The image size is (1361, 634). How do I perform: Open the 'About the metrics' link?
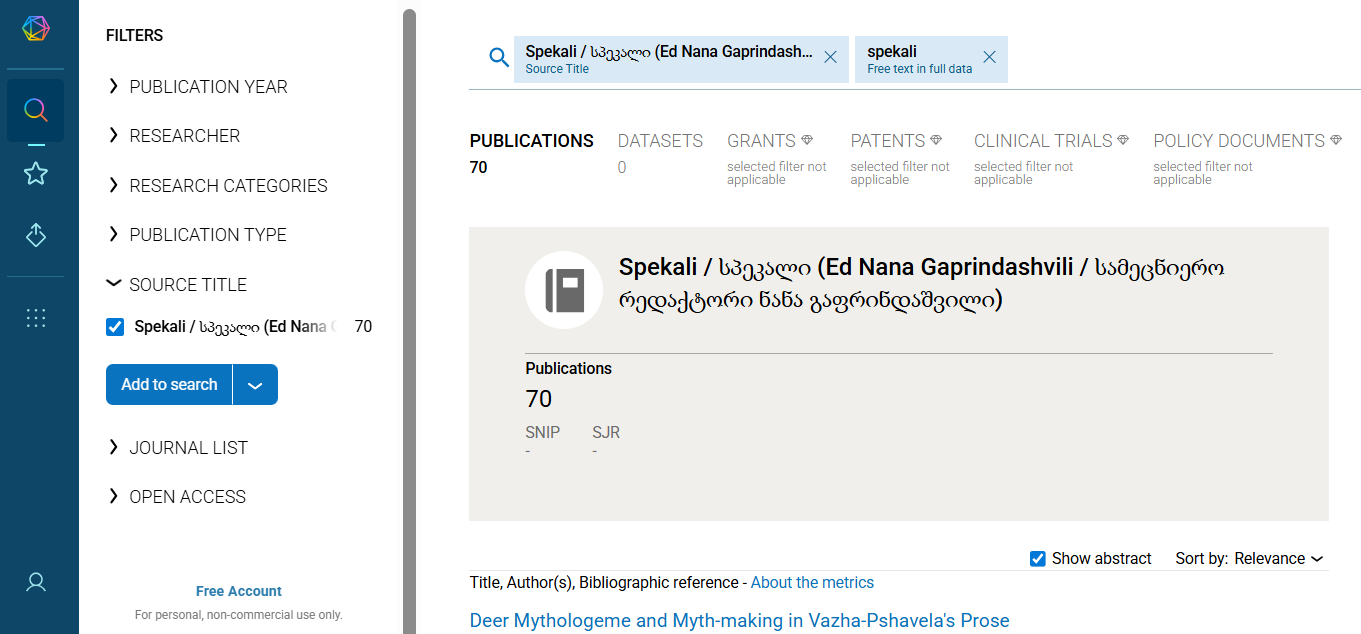812,583
